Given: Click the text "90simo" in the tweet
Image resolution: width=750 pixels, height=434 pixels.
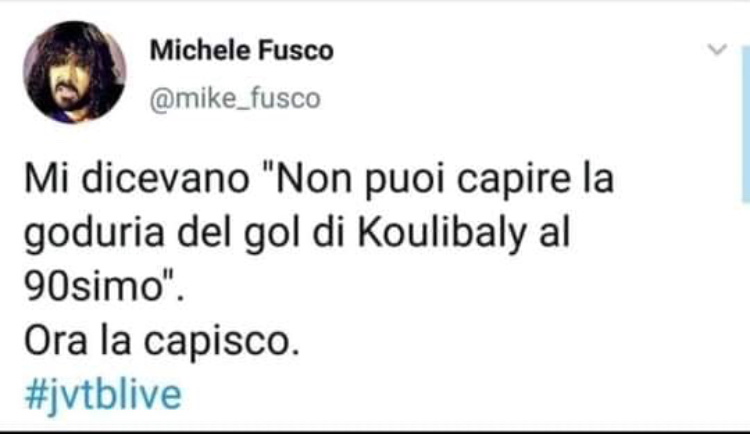Looking at the screenshot, I should click(93, 288).
